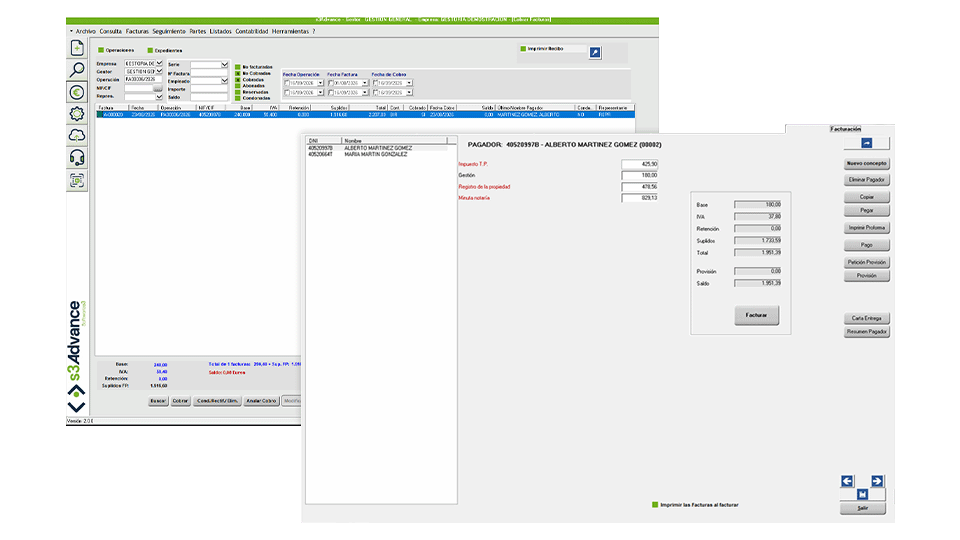The height and width of the screenshot is (540, 960).
Task: Open the magnifier search sidebar icon
Action: [x=77, y=70]
